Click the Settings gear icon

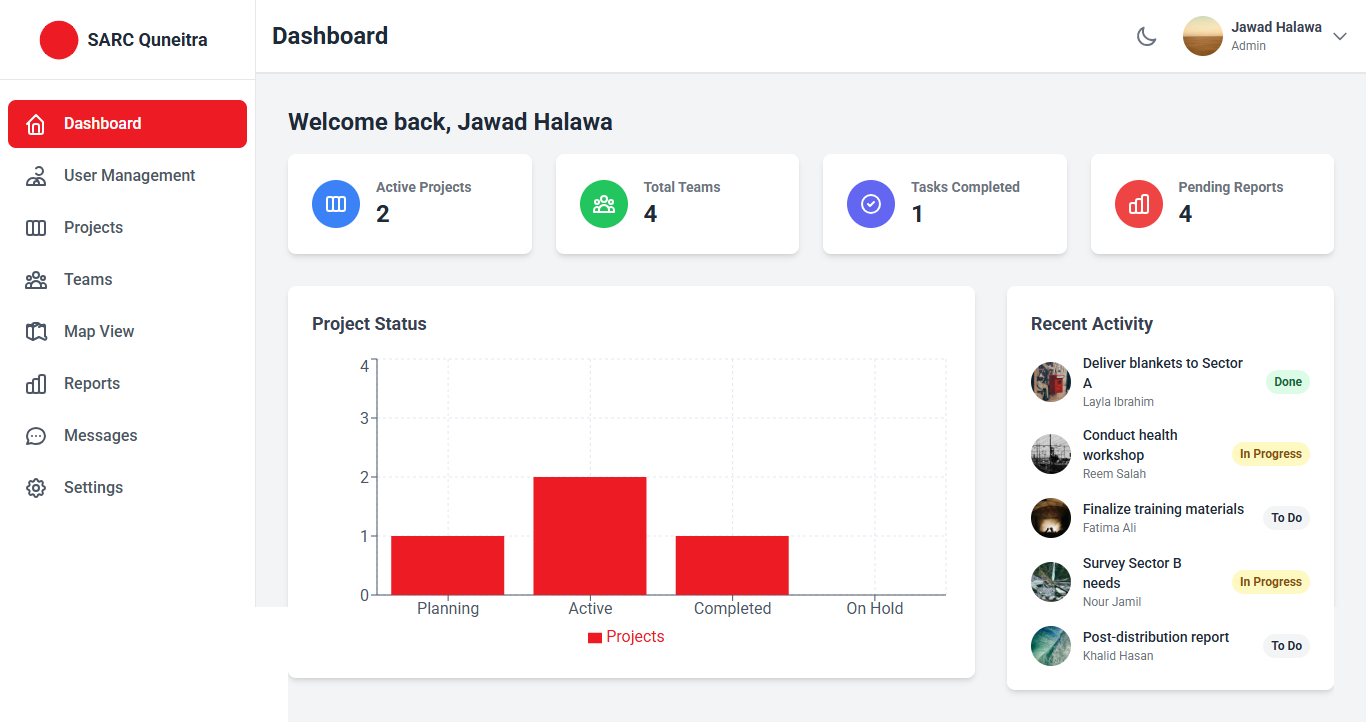click(36, 488)
